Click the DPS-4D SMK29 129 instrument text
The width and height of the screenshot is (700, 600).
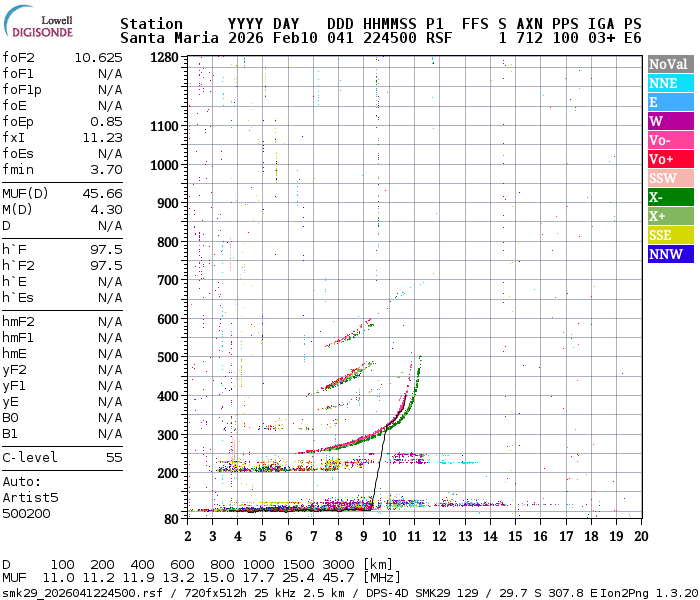pos(422,593)
